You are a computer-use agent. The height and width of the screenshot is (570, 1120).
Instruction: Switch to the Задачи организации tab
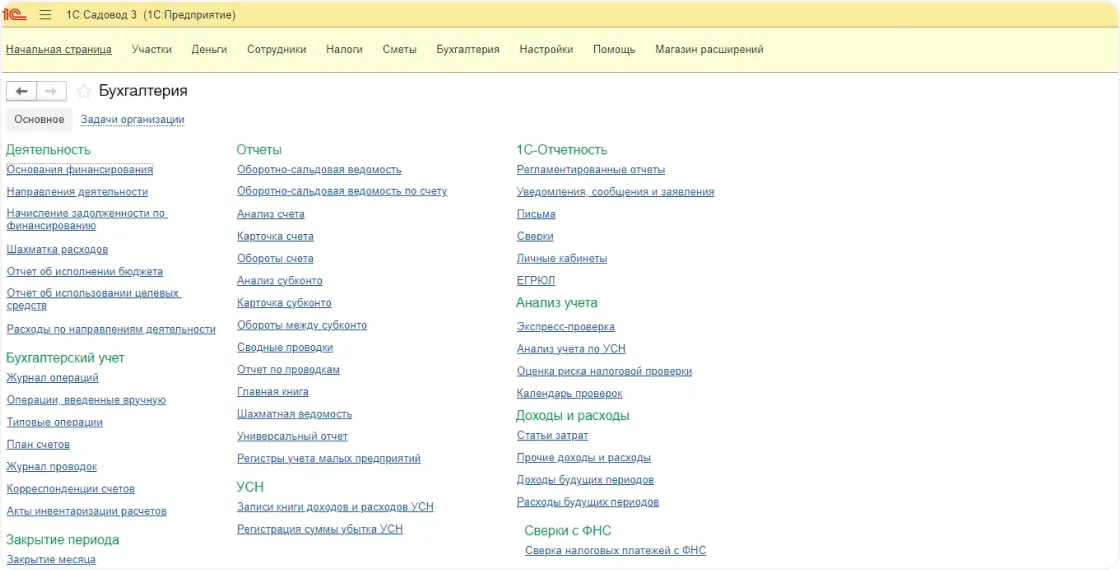(x=133, y=119)
